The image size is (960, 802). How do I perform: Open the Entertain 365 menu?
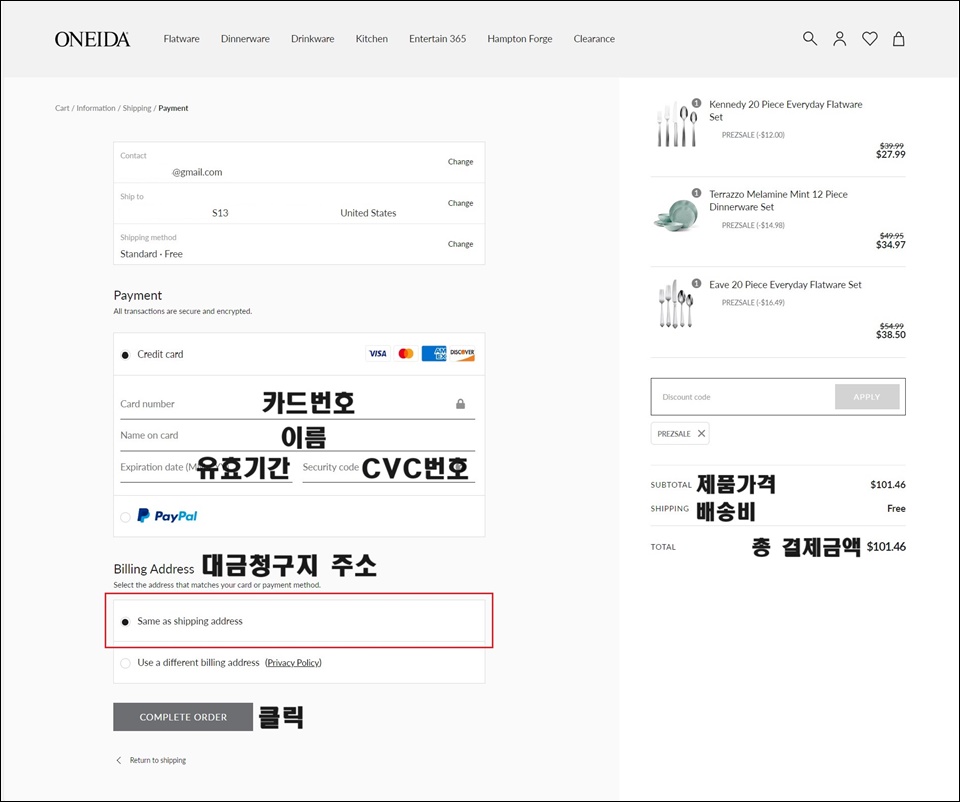437,39
